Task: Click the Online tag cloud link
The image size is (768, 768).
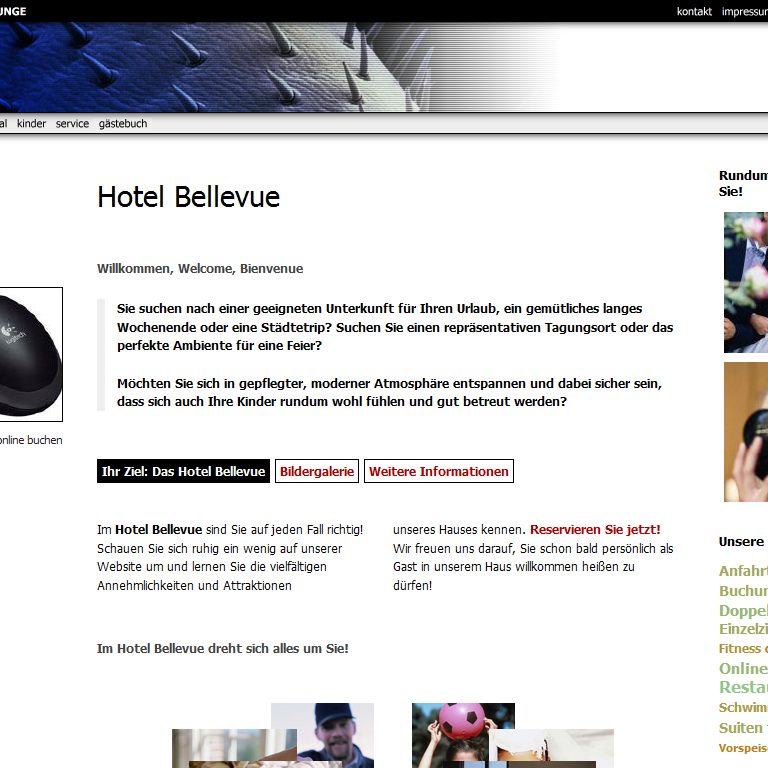Action: 743,669
